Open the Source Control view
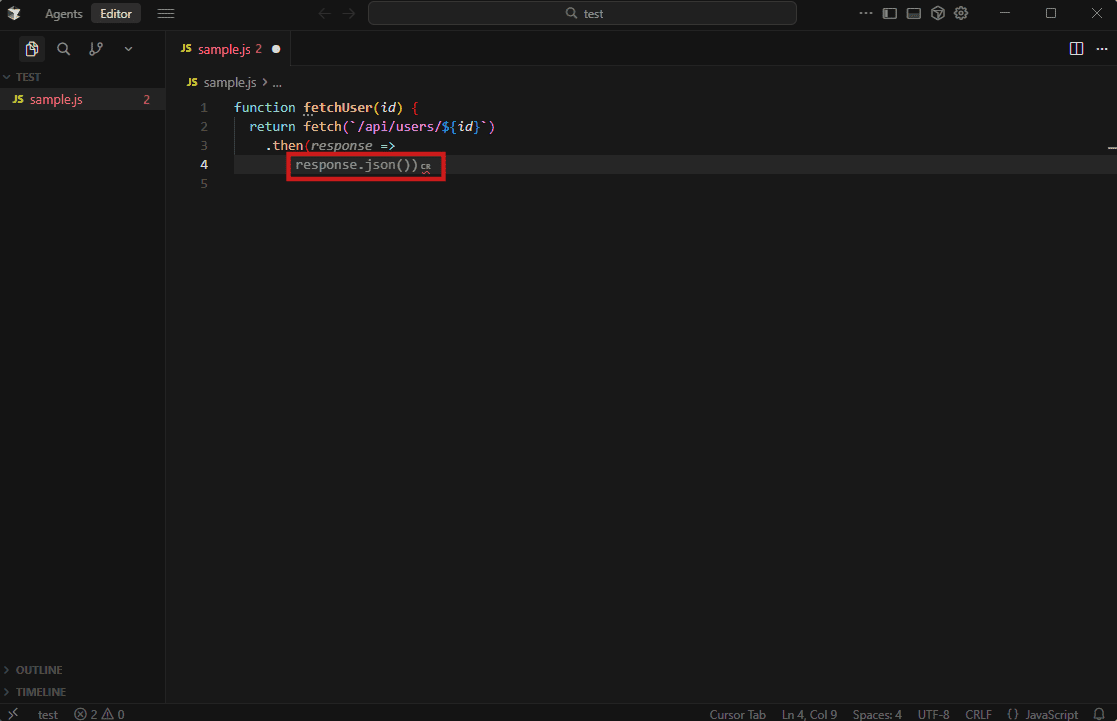1117x721 pixels. [x=96, y=49]
